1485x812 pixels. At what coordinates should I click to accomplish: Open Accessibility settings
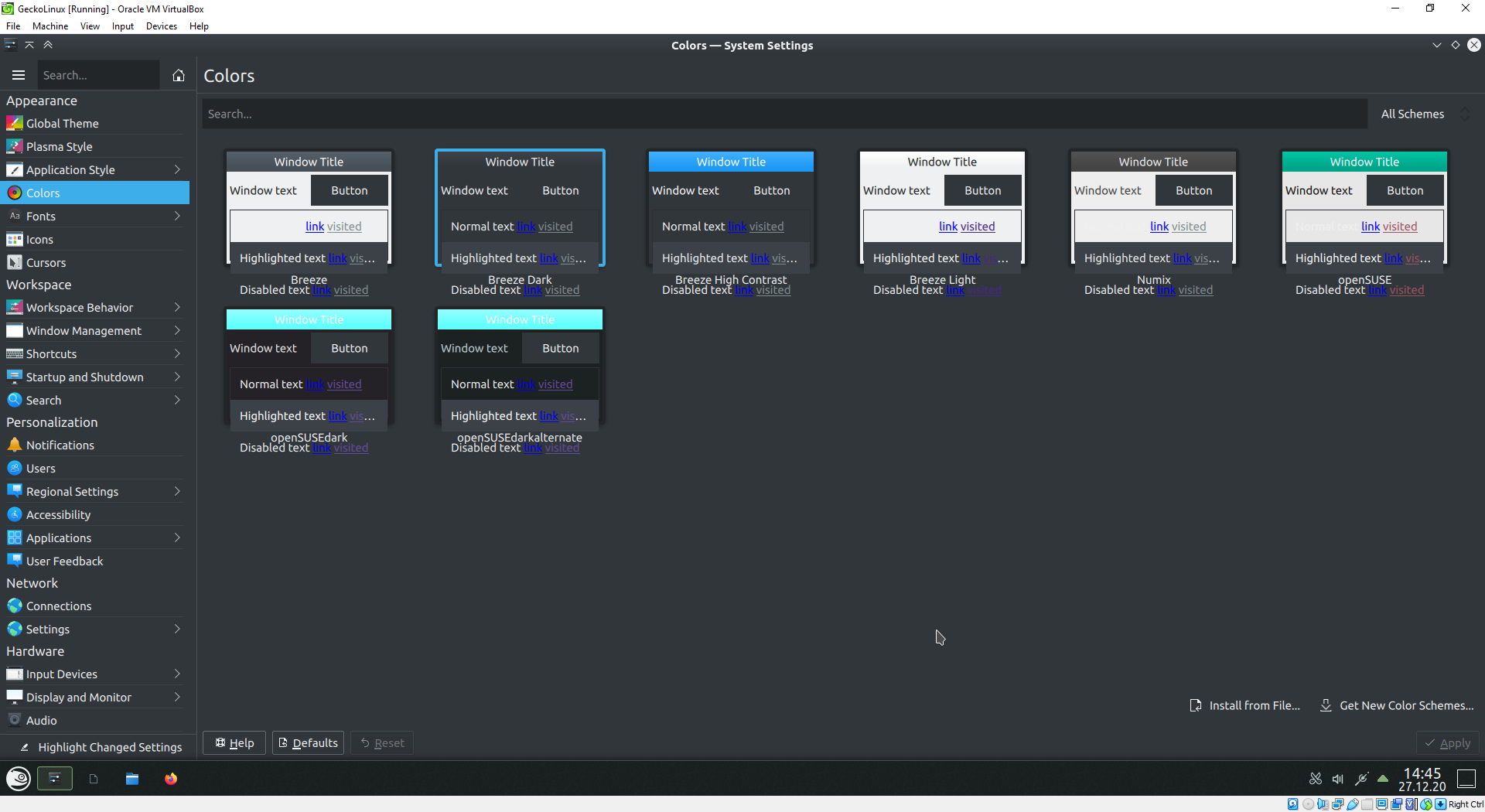point(94,515)
